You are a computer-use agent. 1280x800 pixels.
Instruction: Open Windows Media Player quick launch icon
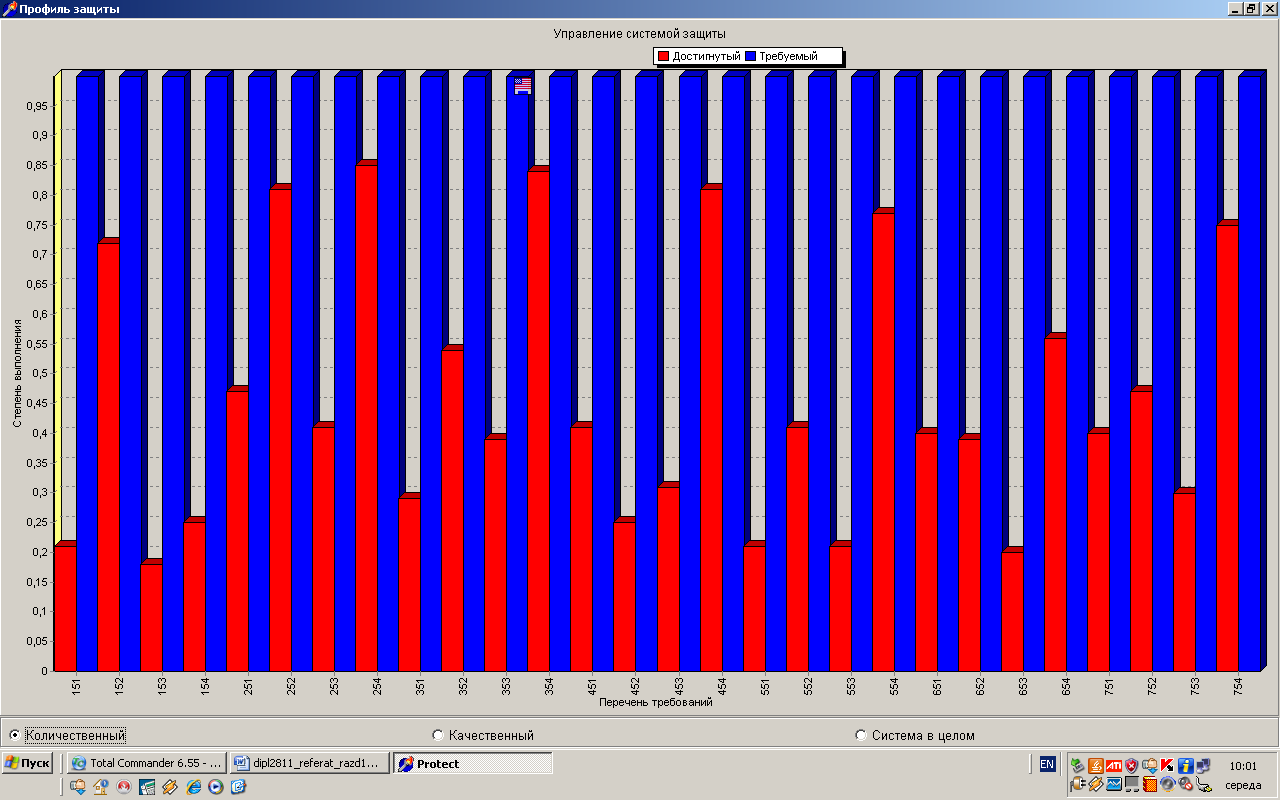click(x=215, y=787)
